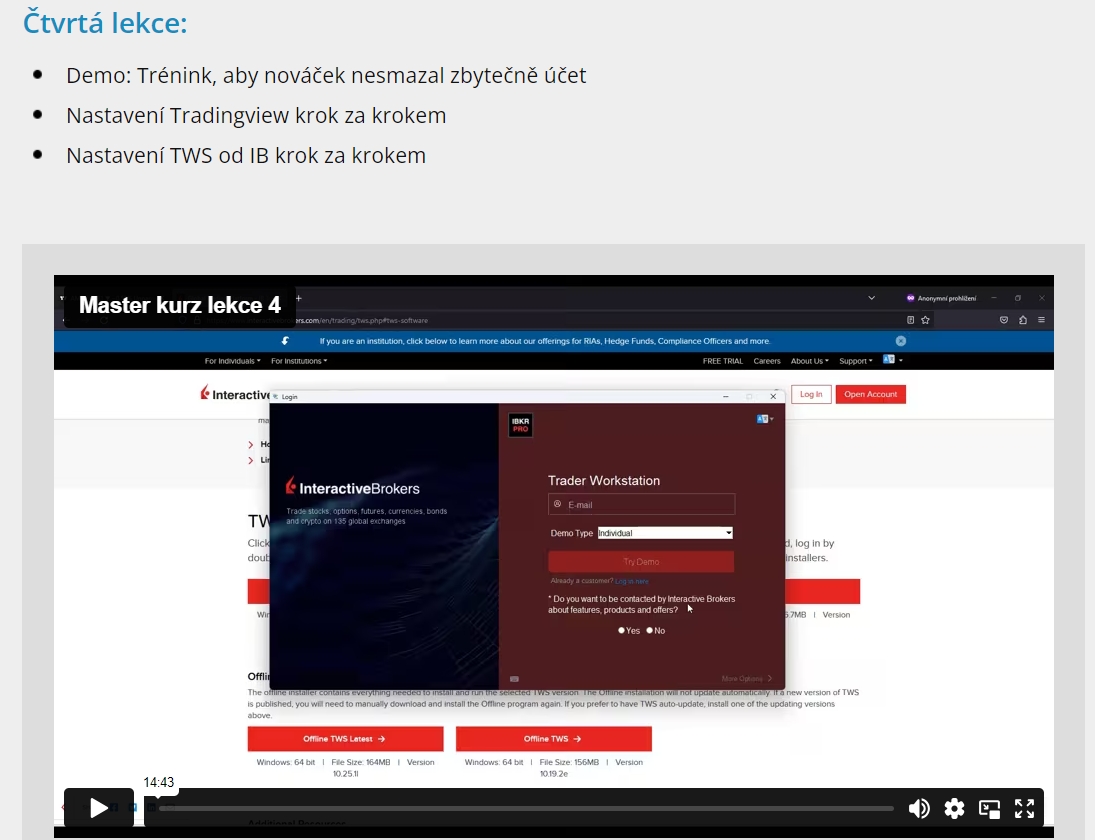Screen dimensions: 1095x840
Task: Click the Log In button on website
Action: [x=811, y=395]
